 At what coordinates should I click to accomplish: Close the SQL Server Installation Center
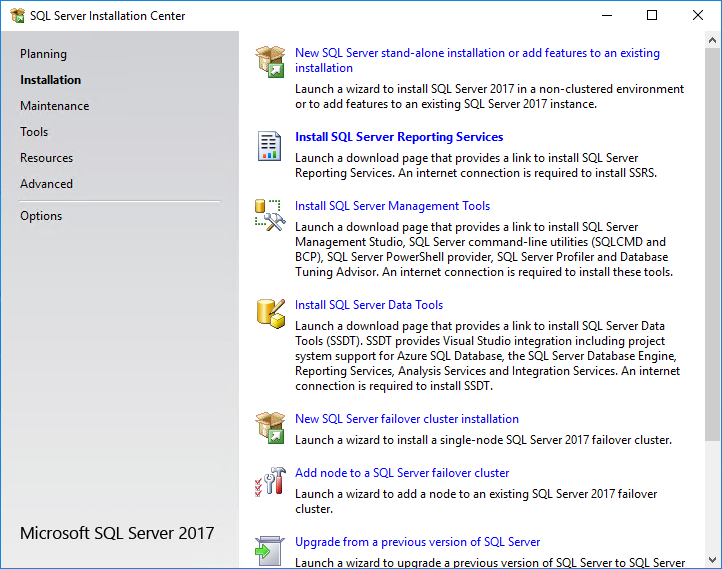(698, 15)
